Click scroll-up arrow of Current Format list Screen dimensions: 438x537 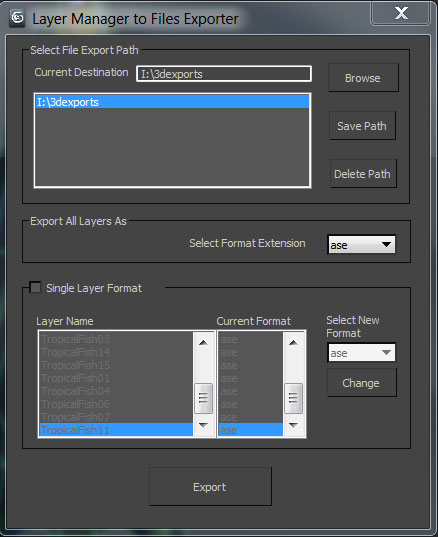point(293,342)
